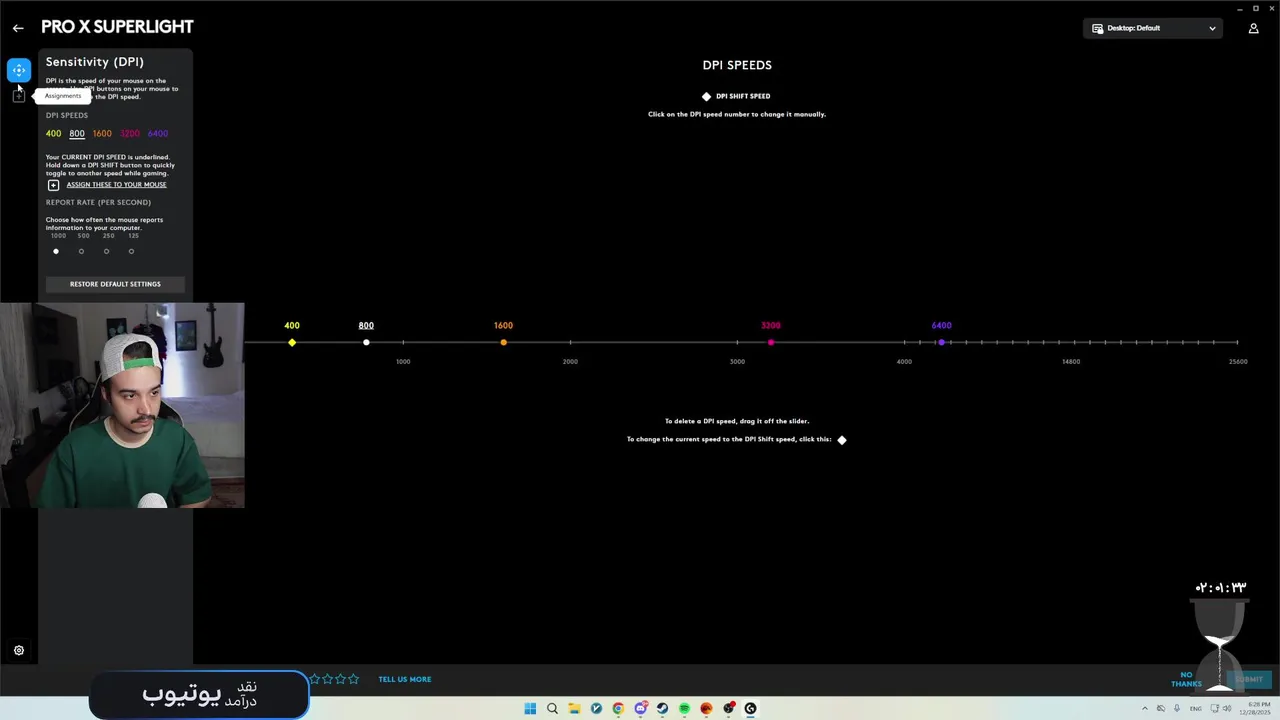Set report rate to 500
The height and width of the screenshot is (720, 1280).
(81, 251)
